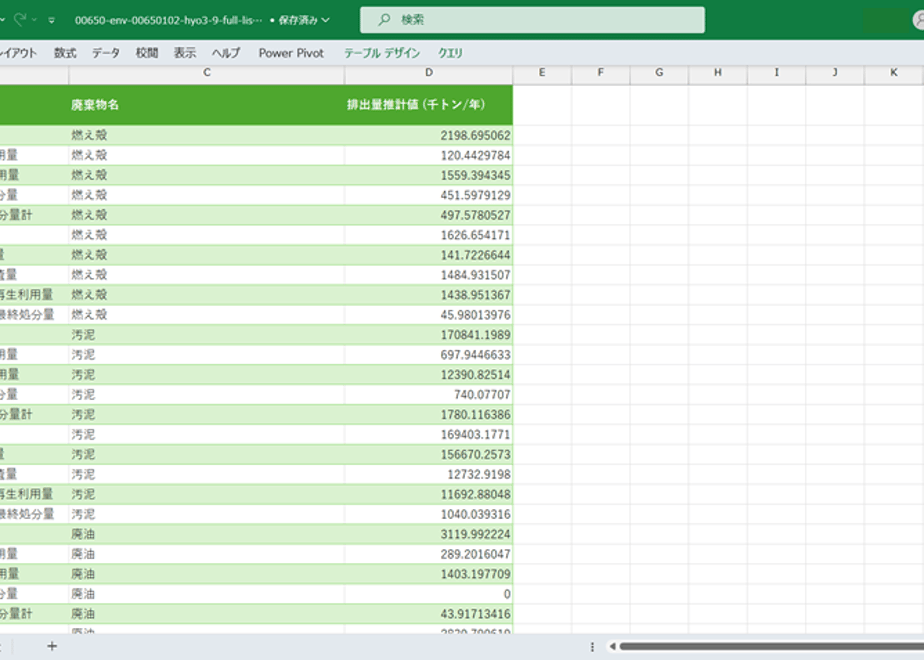Select the cell with value 1484.931507
This screenshot has width=924, height=660.
pyautogui.click(x=428, y=275)
